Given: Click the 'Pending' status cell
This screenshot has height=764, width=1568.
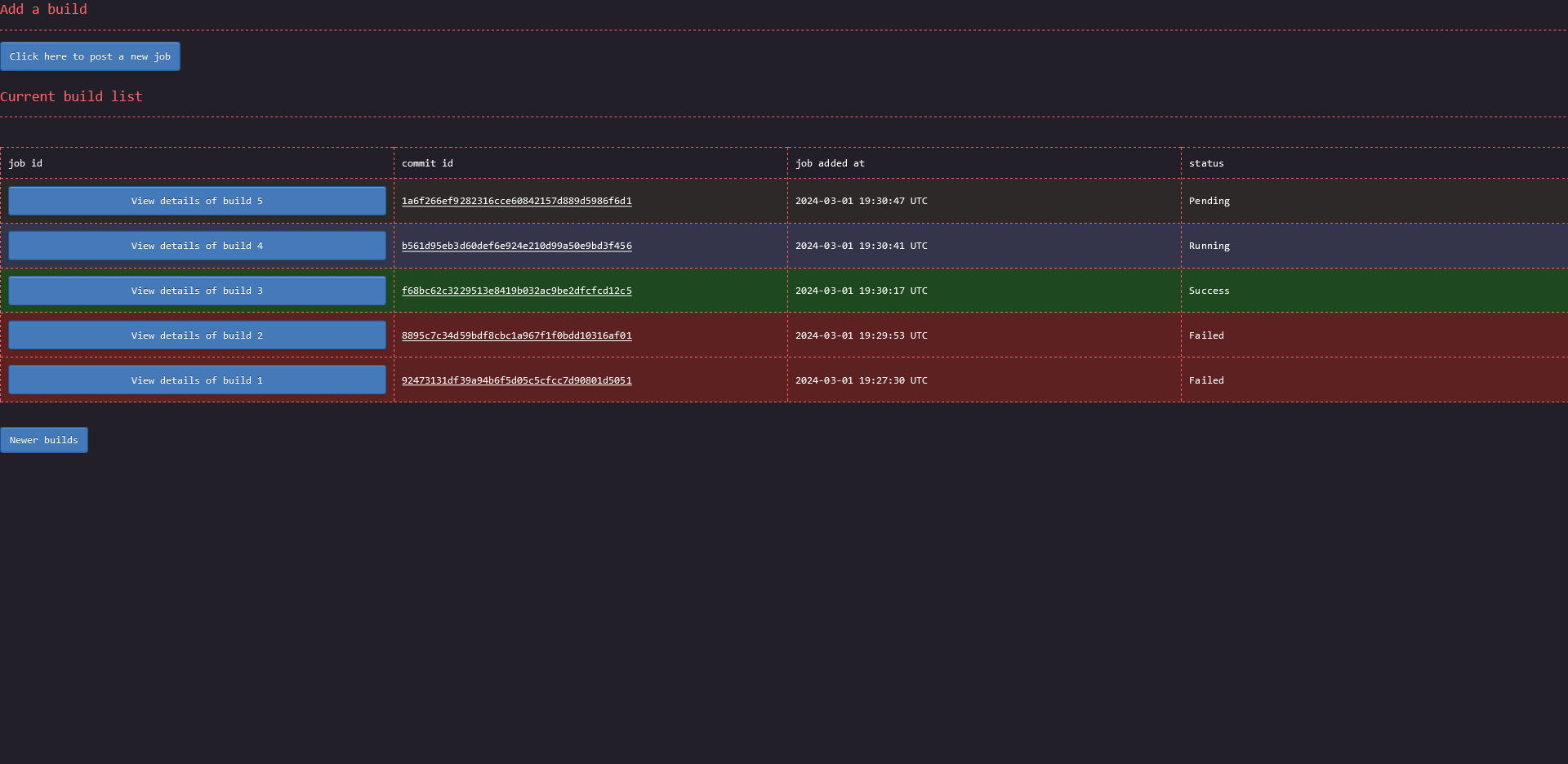Looking at the screenshot, I should [x=1209, y=201].
